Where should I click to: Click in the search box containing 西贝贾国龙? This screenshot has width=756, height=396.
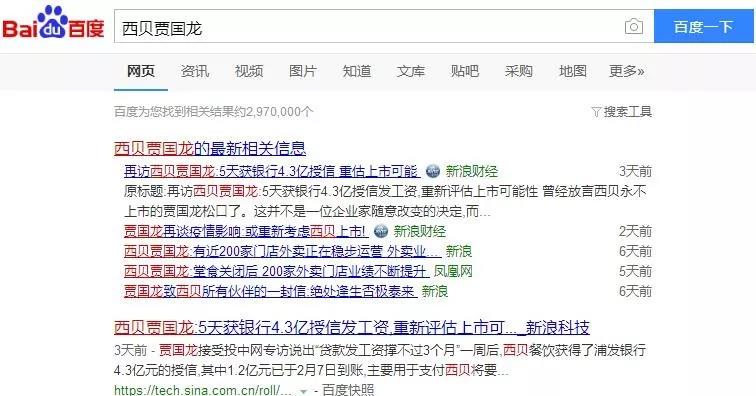[369, 27]
